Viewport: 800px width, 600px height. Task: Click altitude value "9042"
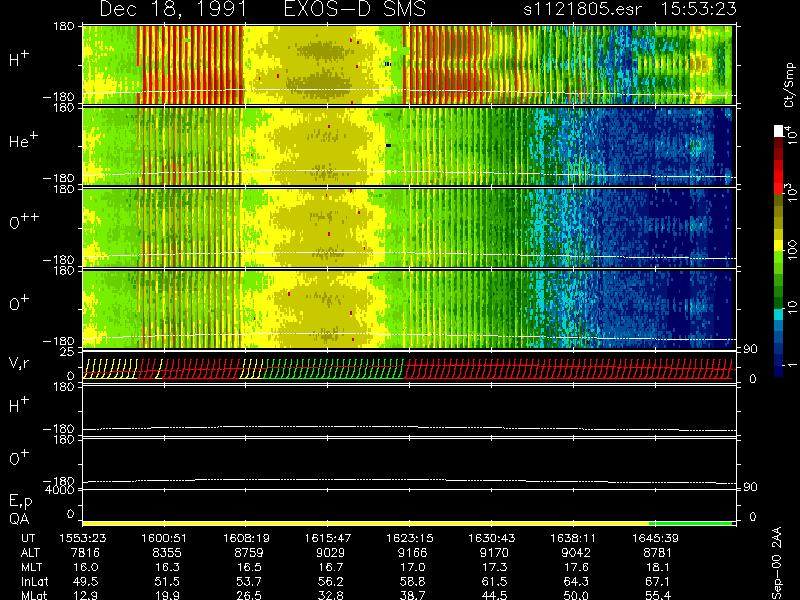point(576,553)
